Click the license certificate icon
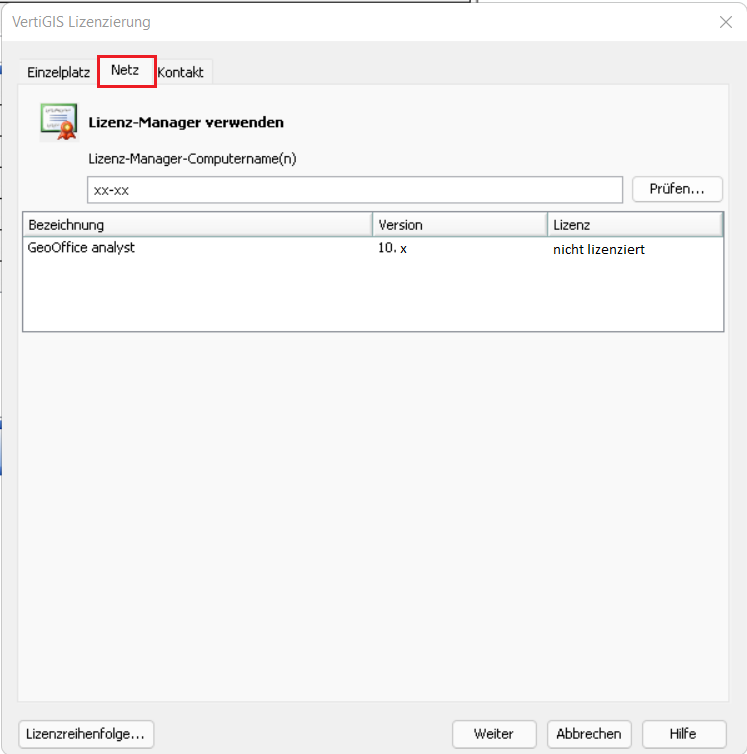Image resolution: width=747 pixels, height=754 pixels. 59,122
